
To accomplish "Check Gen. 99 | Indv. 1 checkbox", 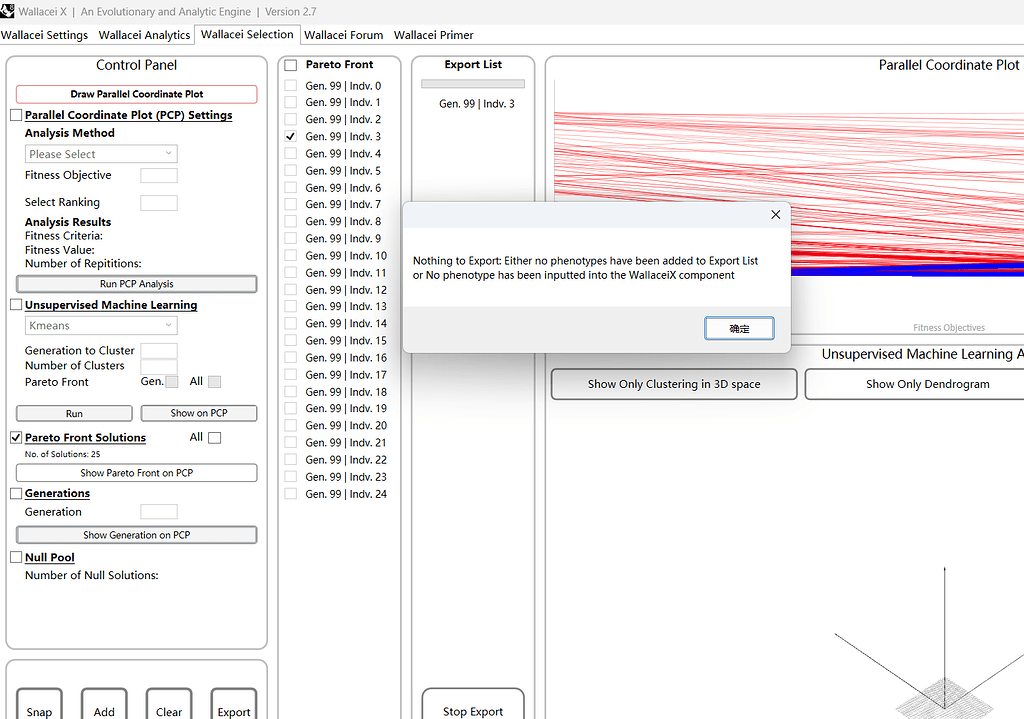I will [291, 103].
